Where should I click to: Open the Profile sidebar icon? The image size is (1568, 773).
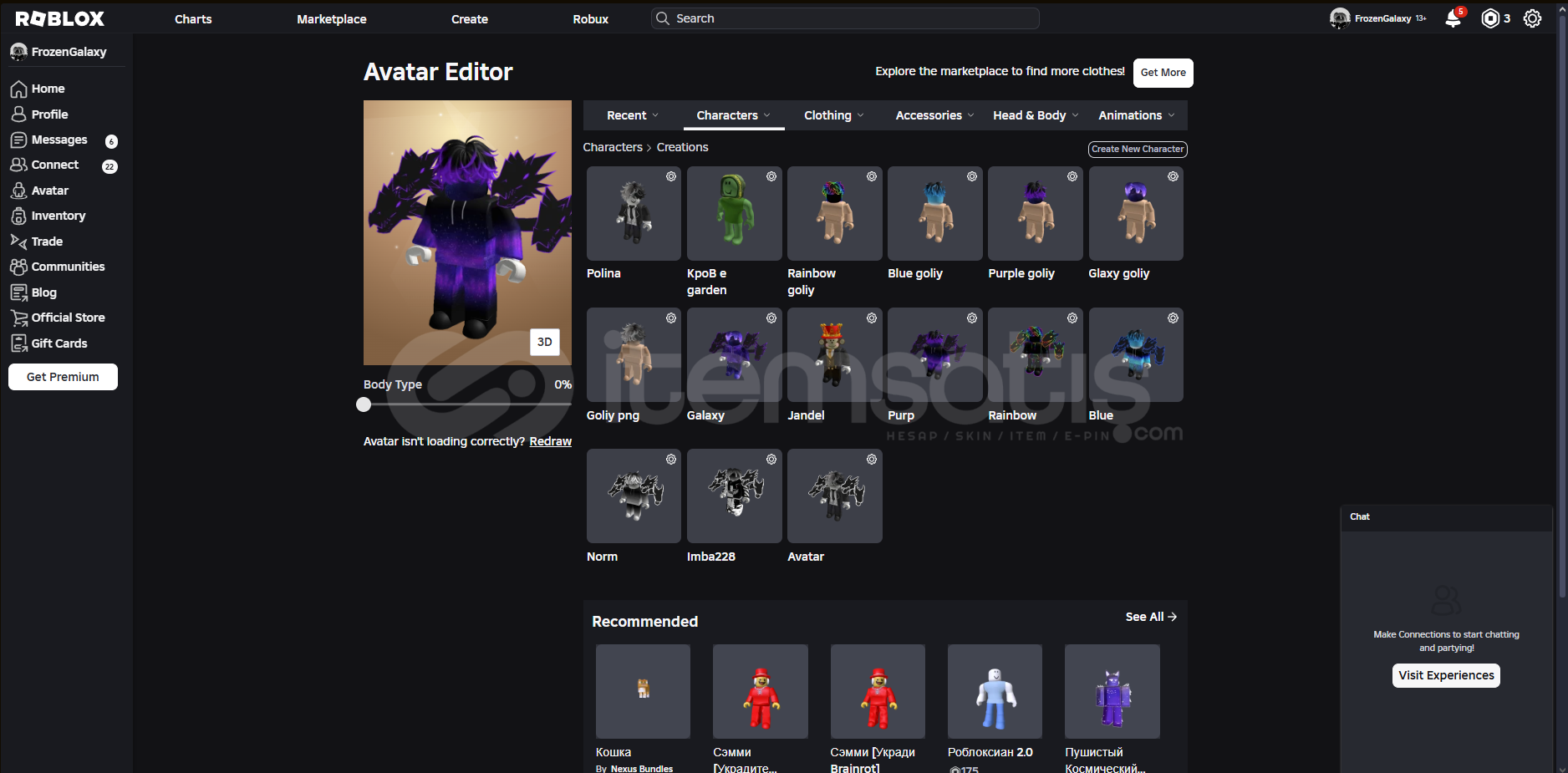(x=18, y=114)
